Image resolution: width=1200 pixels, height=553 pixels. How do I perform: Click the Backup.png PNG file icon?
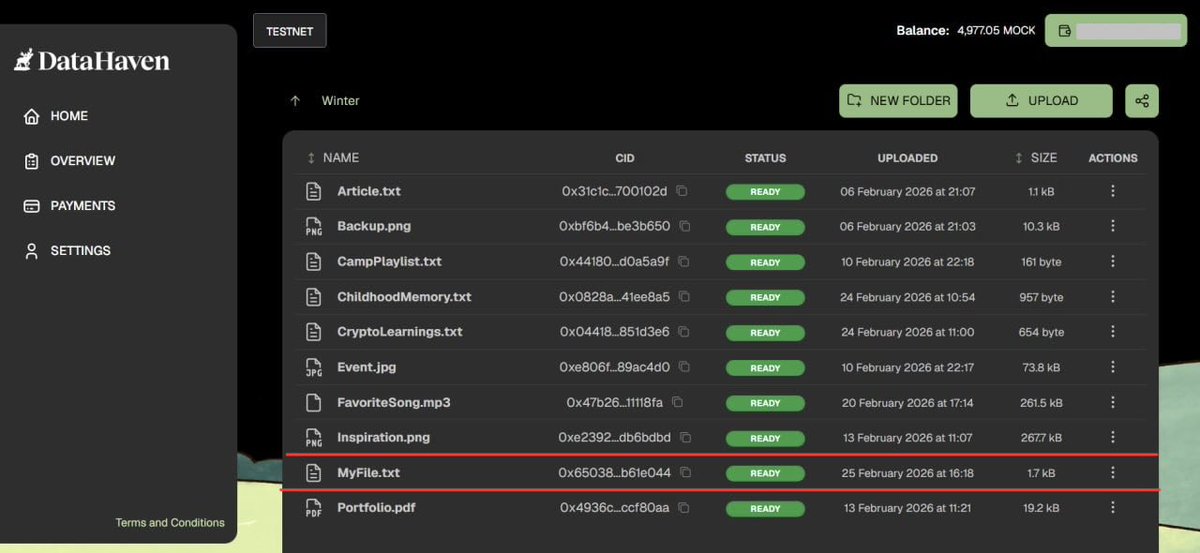tap(314, 226)
